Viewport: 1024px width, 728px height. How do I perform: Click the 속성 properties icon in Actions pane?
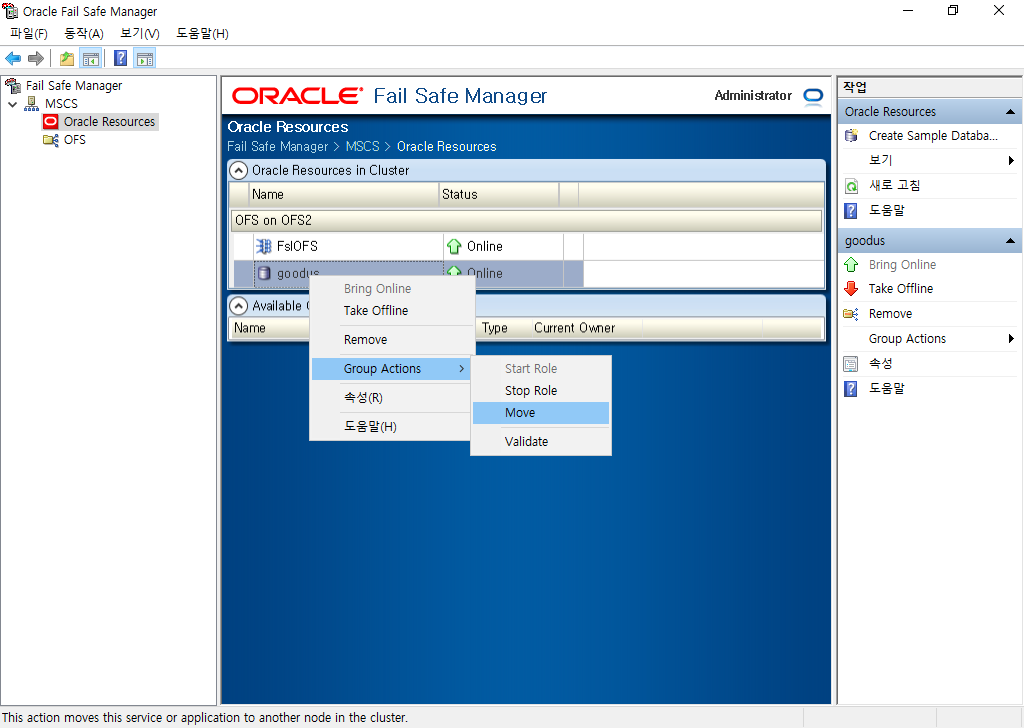(x=850, y=364)
